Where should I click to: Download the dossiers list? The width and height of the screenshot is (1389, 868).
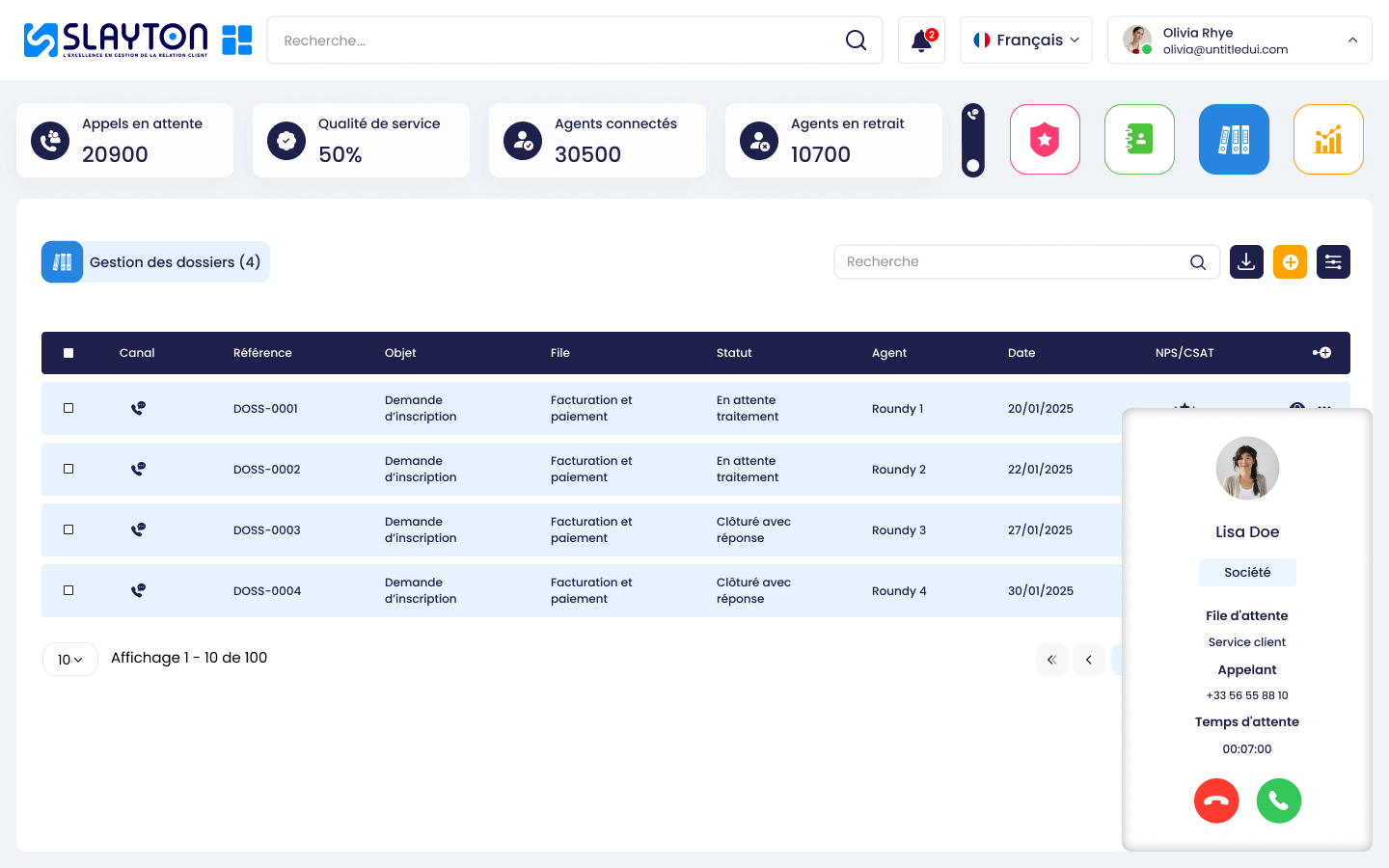pyautogui.click(x=1246, y=262)
